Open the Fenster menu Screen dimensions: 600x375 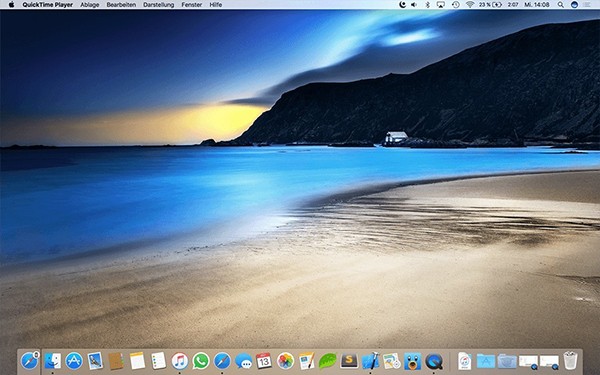click(192, 5)
